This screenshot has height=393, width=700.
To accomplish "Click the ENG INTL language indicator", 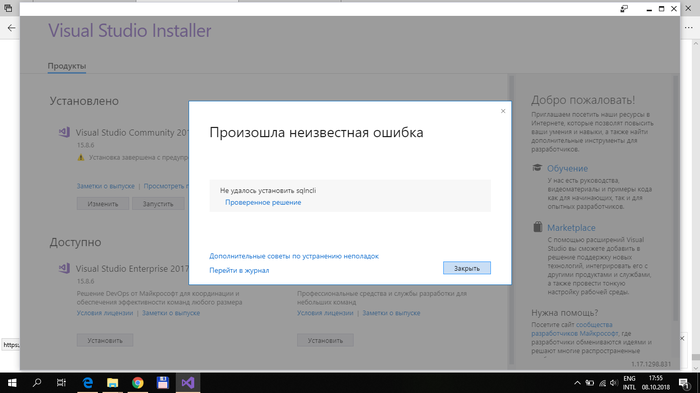I will [629, 383].
